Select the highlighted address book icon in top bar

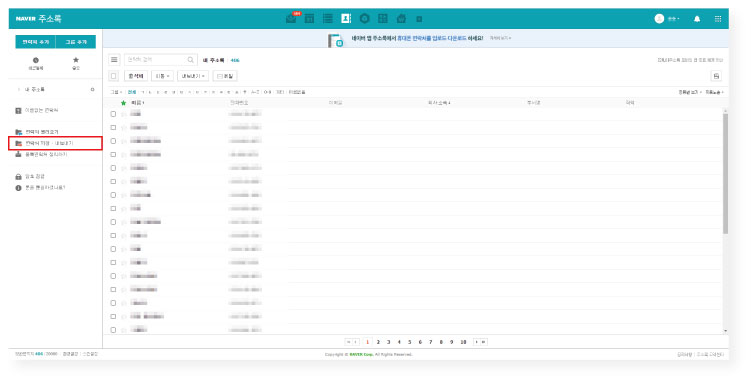coord(346,18)
